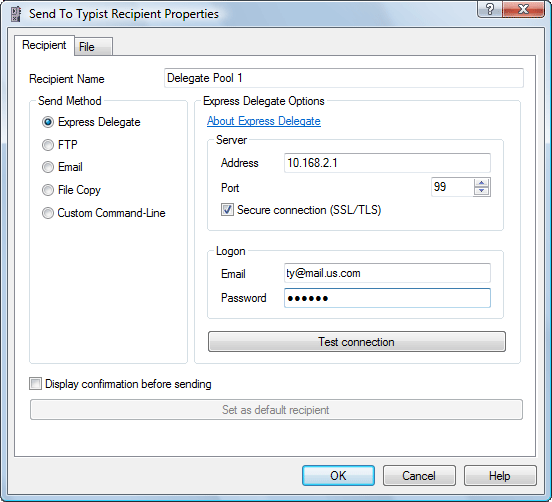The width and height of the screenshot is (552, 502).
Task: Click the Cancel button
Action: pos(419,476)
